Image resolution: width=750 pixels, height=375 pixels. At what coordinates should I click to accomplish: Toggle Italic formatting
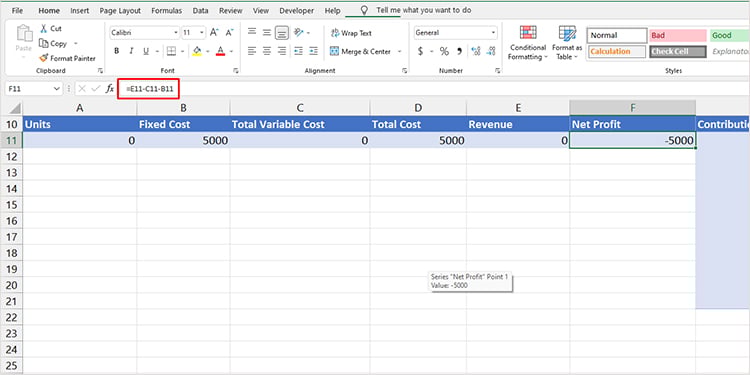pyautogui.click(x=131, y=51)
